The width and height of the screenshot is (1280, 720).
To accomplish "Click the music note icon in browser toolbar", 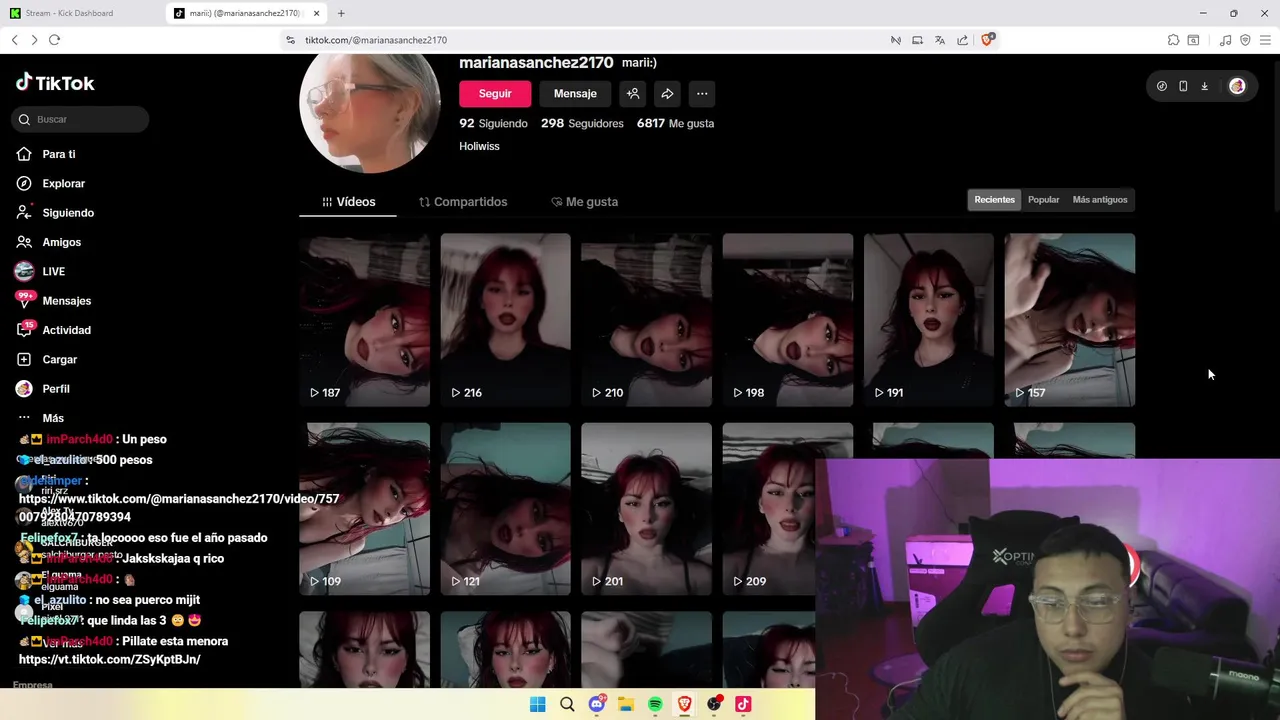I will click(x=1225, y=40).
